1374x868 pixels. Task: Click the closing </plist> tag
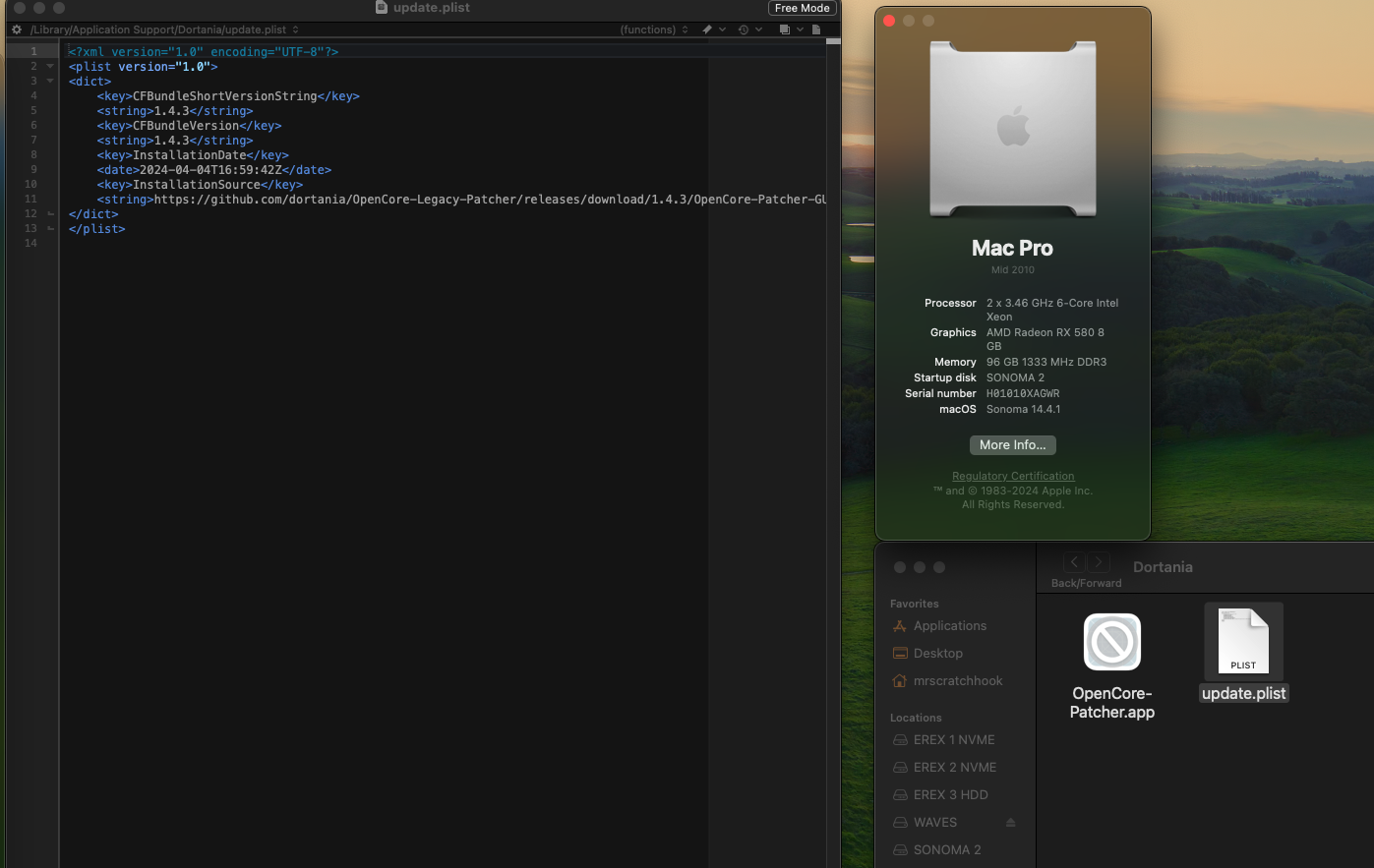tap(96, 229)
